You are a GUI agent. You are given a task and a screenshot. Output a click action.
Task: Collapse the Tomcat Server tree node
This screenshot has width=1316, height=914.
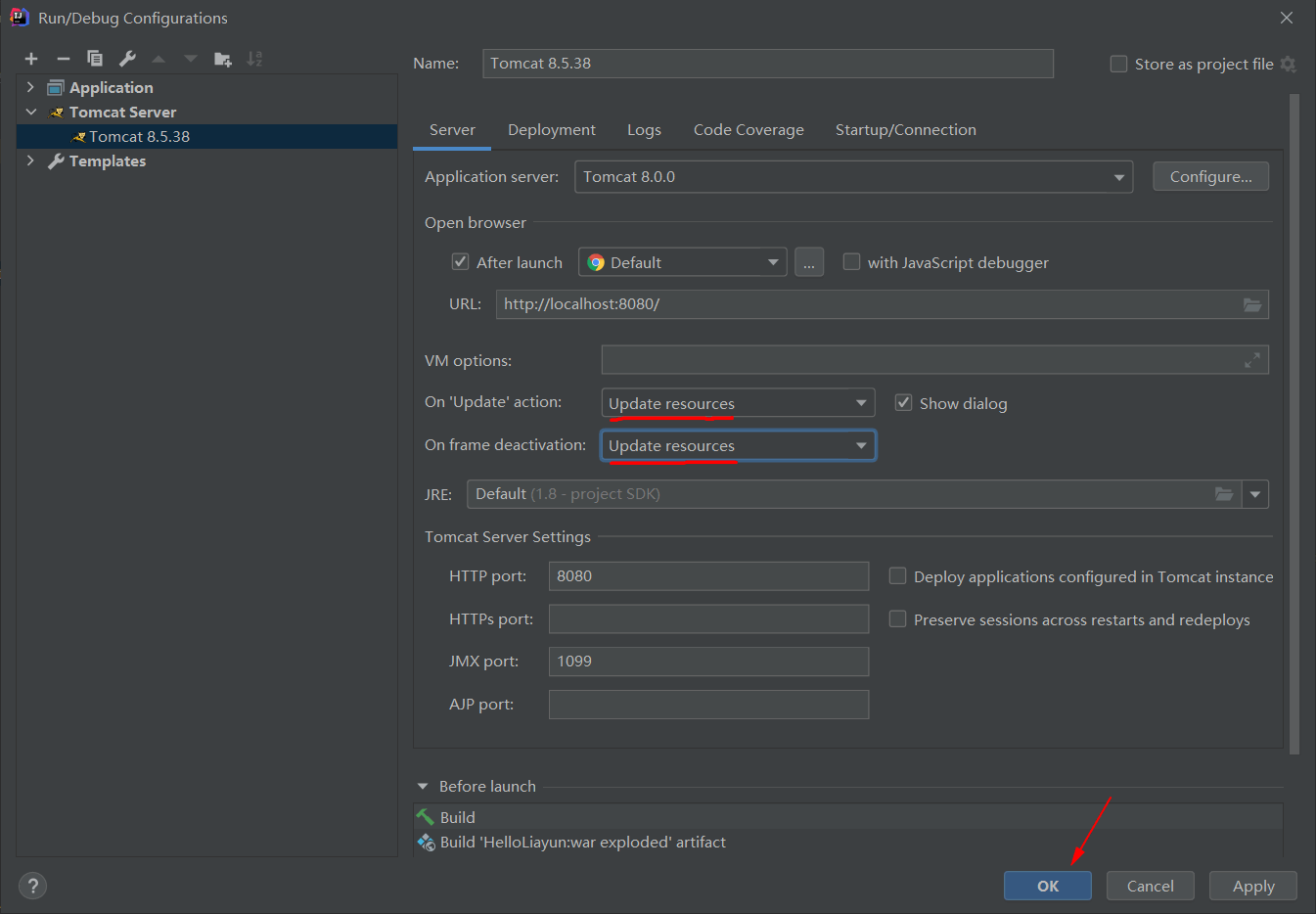30,112
